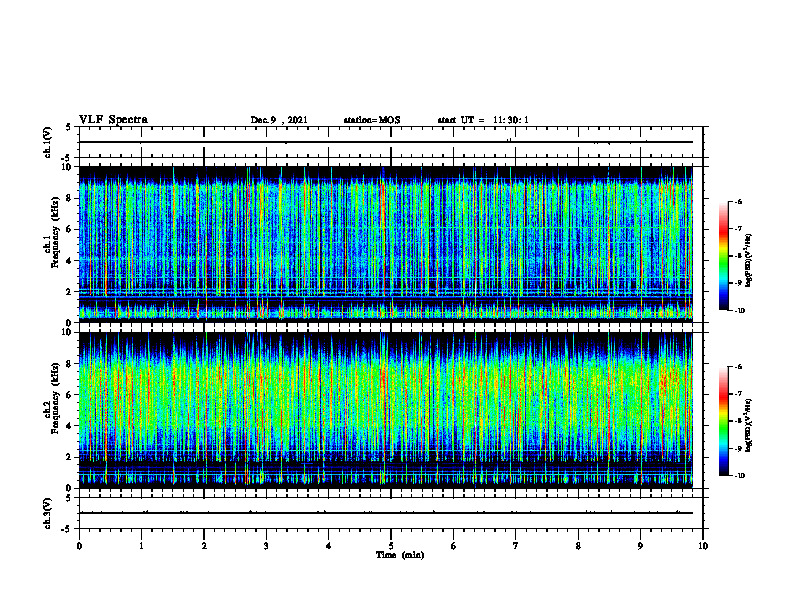Select the ch.2 colorbar "log(PSD)(V²/Hz)" label
Viewport: 792px width, 612px height.
click(x=749, y=425)
